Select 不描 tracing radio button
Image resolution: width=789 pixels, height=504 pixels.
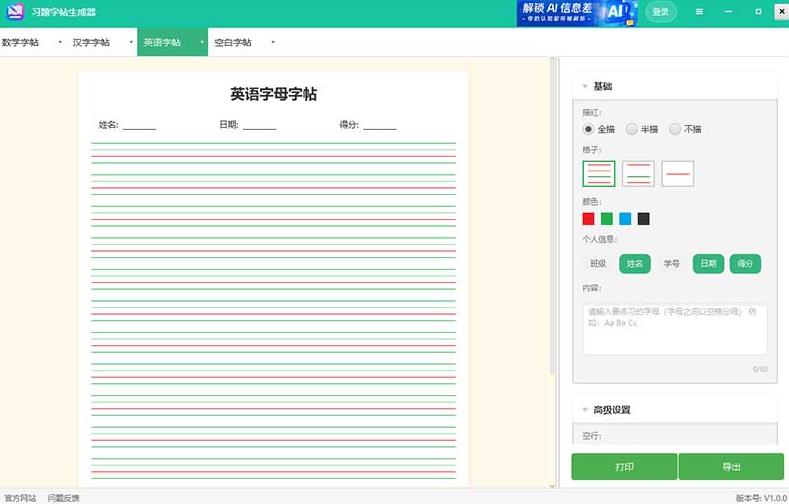pyautogui.click(x=675, y=129)
